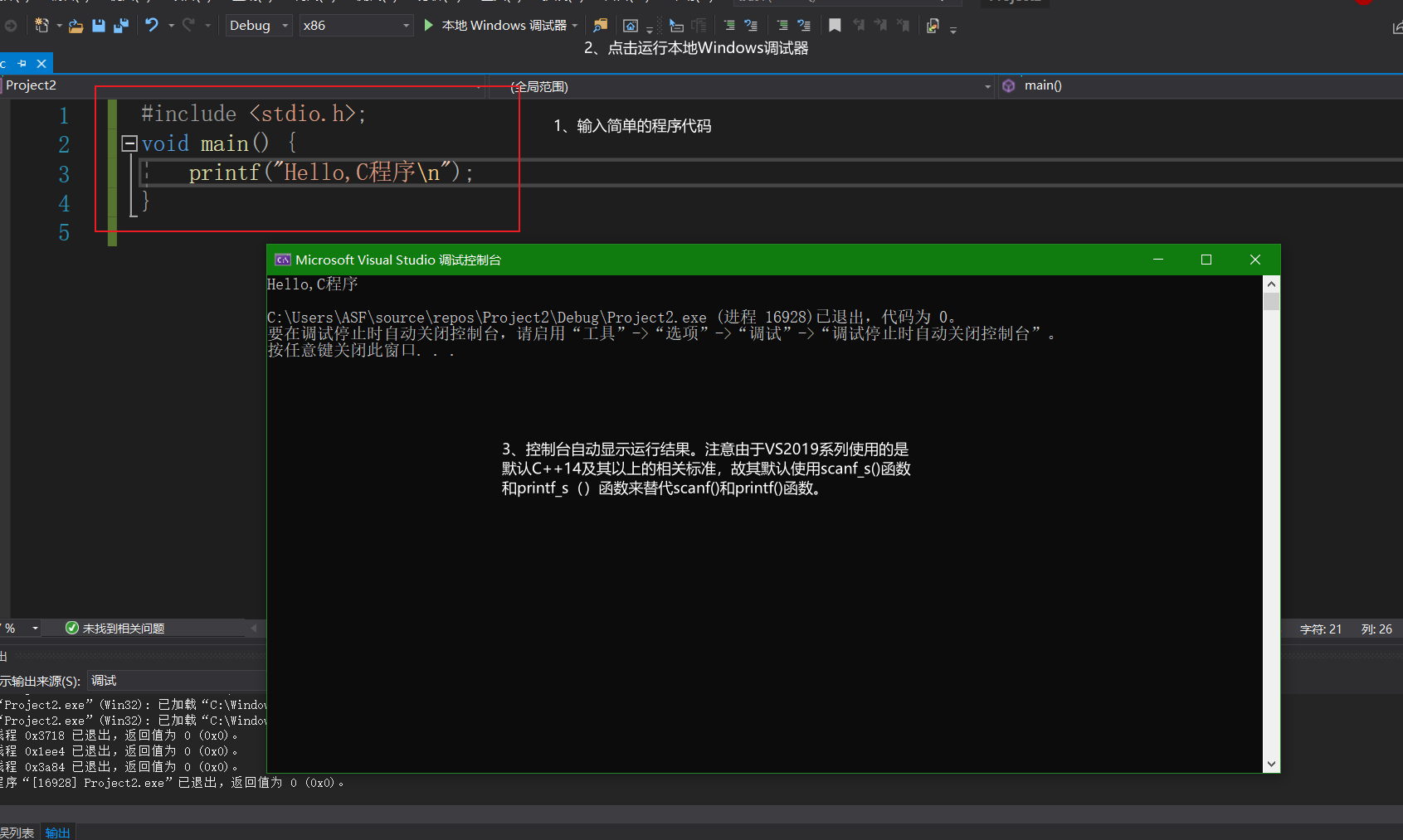The width and height of the screenshot is (1403, 840).
Task: Click the 按任意键关闭此窗口 console line
Action: pyautogui.click(x=361, y=350)
